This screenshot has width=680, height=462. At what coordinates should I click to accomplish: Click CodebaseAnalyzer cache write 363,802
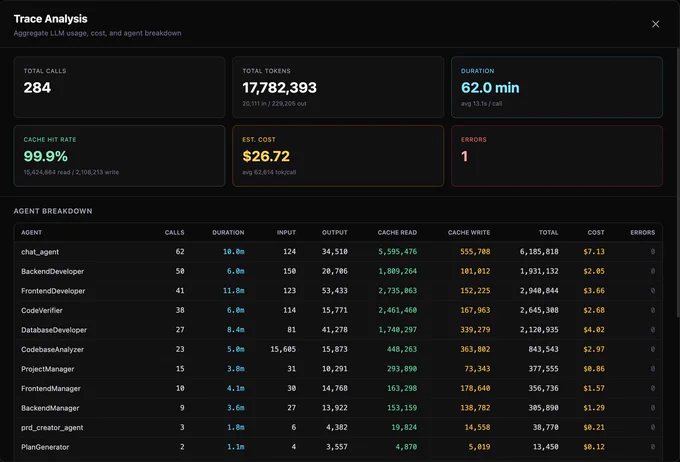[x=475, y=349]
